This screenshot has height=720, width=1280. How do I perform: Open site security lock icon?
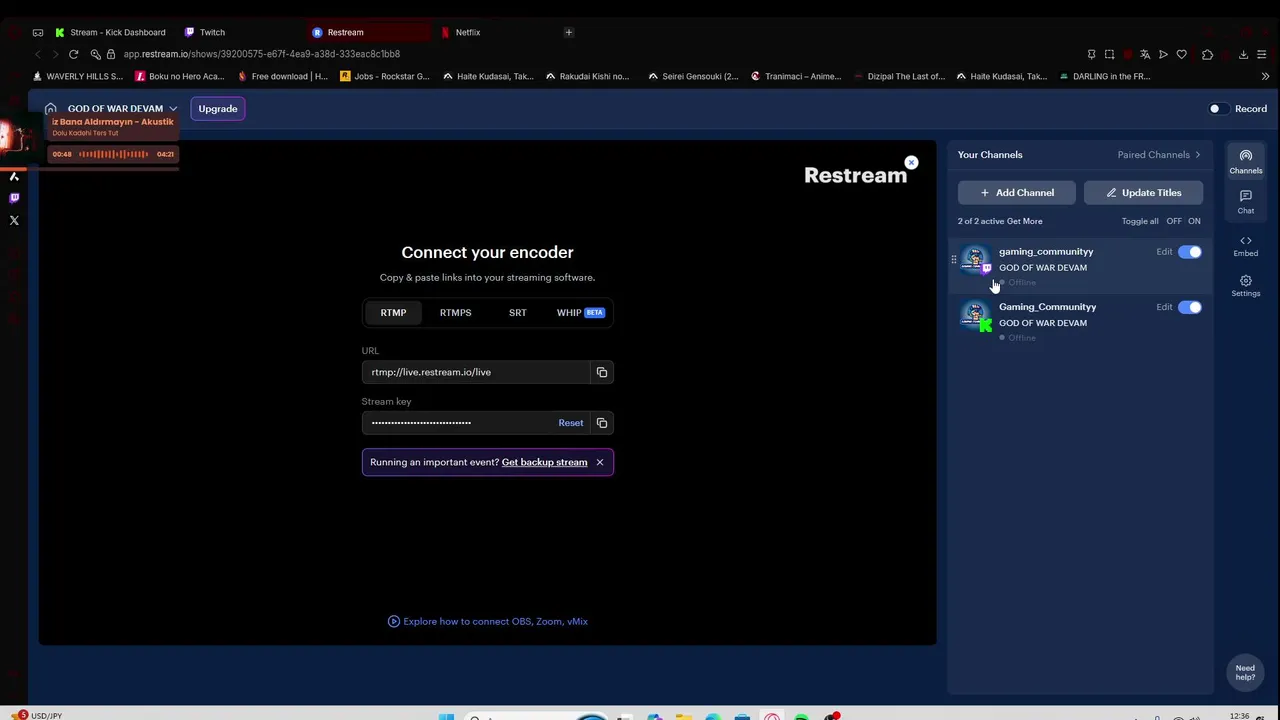111,54
